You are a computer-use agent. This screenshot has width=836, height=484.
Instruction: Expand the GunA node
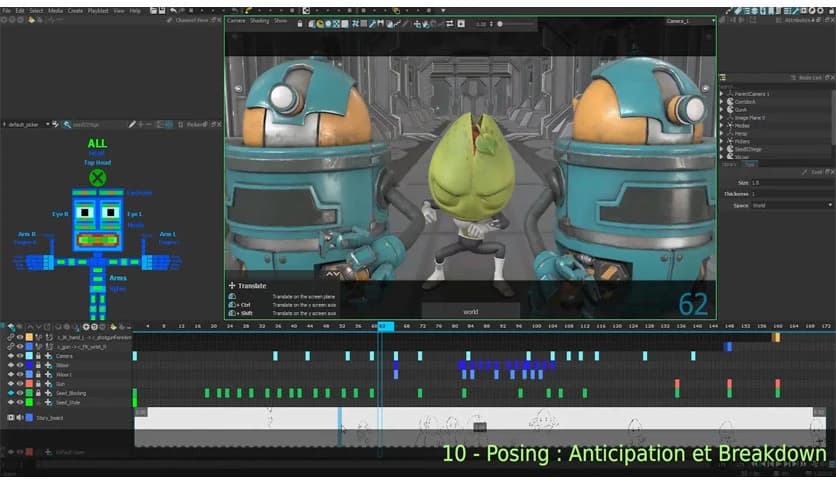(x=721, y=110)
